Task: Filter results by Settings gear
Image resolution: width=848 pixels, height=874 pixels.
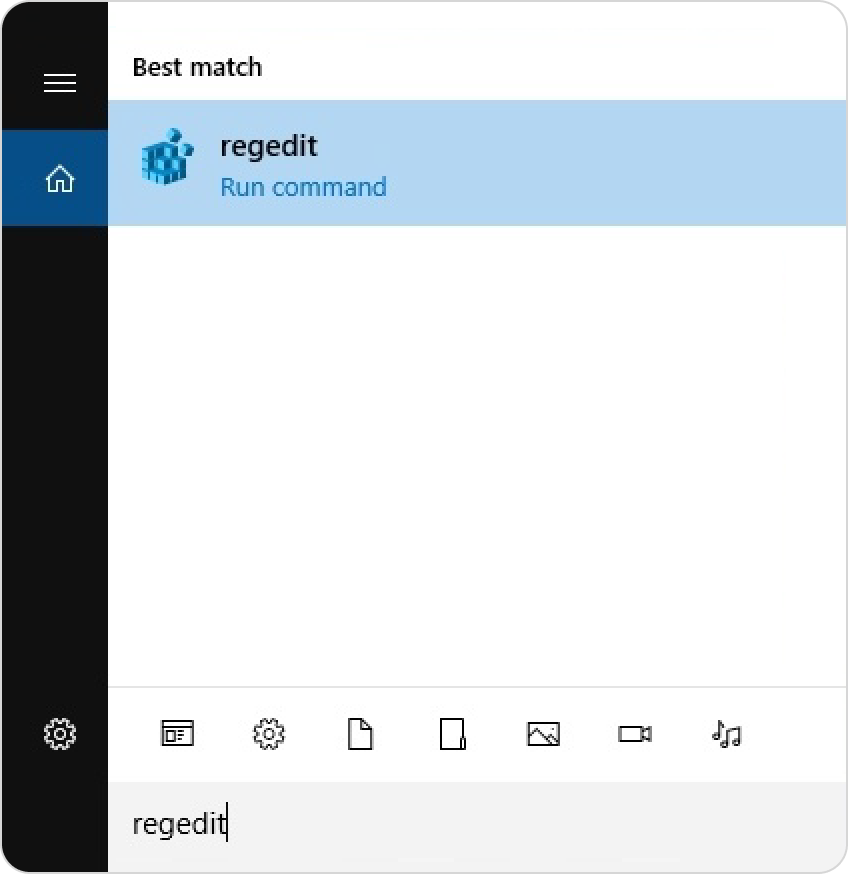Action: tap(269, 734)
